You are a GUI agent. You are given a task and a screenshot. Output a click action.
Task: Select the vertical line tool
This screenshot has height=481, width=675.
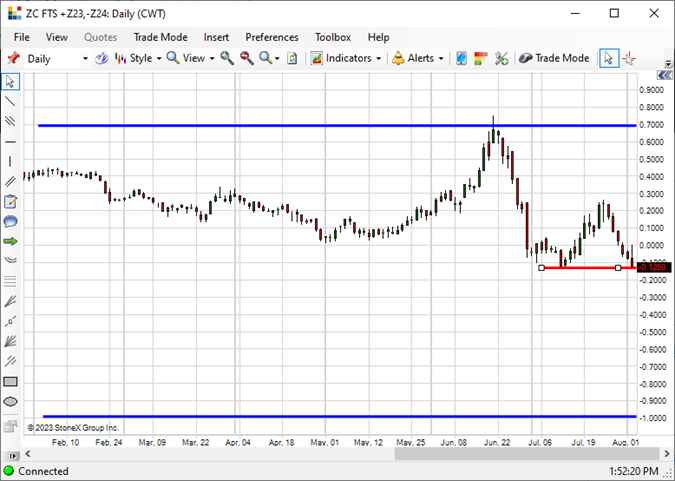(x=10, y=161)
